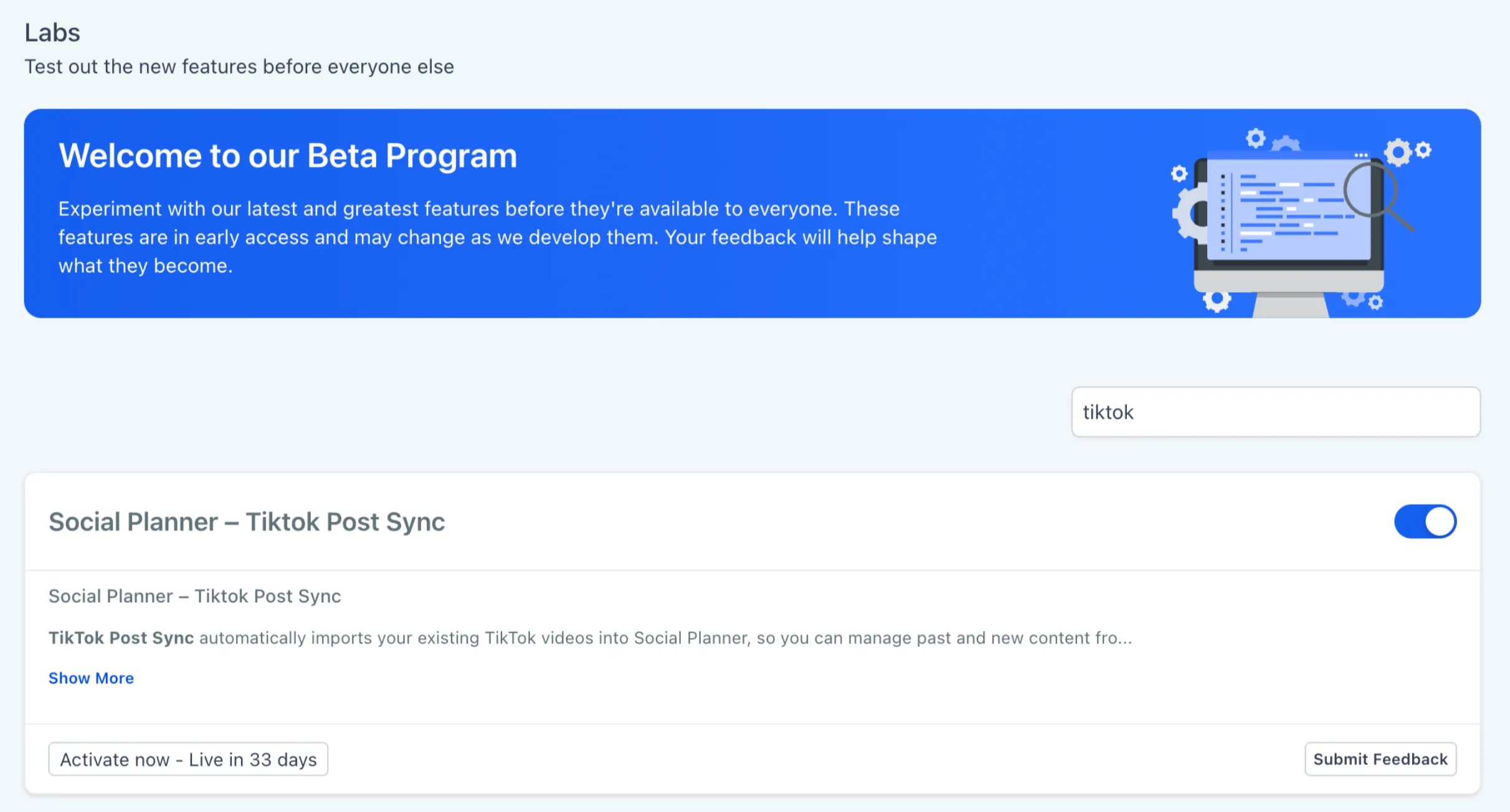Expand description with Show More link
The image size is (1510, 812).
tap(91, 677)
